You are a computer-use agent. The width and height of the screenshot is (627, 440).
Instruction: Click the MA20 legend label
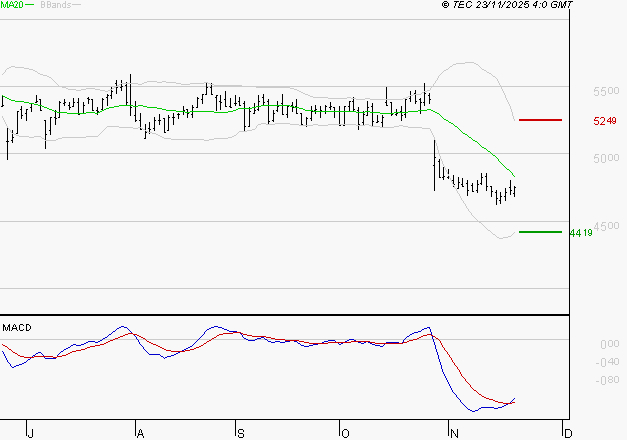12,4
